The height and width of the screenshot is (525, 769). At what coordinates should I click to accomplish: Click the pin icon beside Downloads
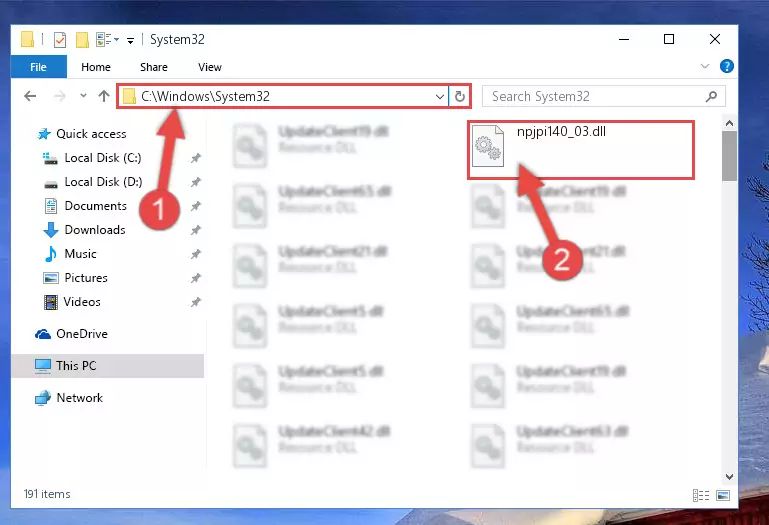click(x=196, y=230)
